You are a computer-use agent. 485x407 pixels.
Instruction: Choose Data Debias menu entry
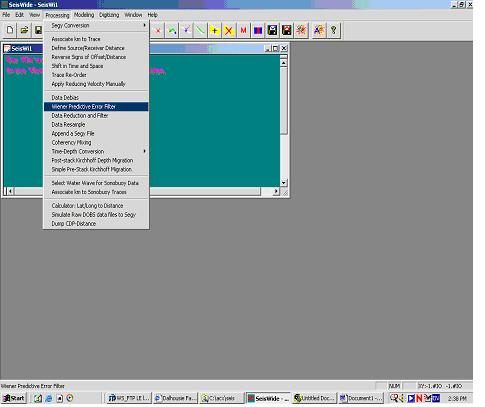[x=96, y=98]
